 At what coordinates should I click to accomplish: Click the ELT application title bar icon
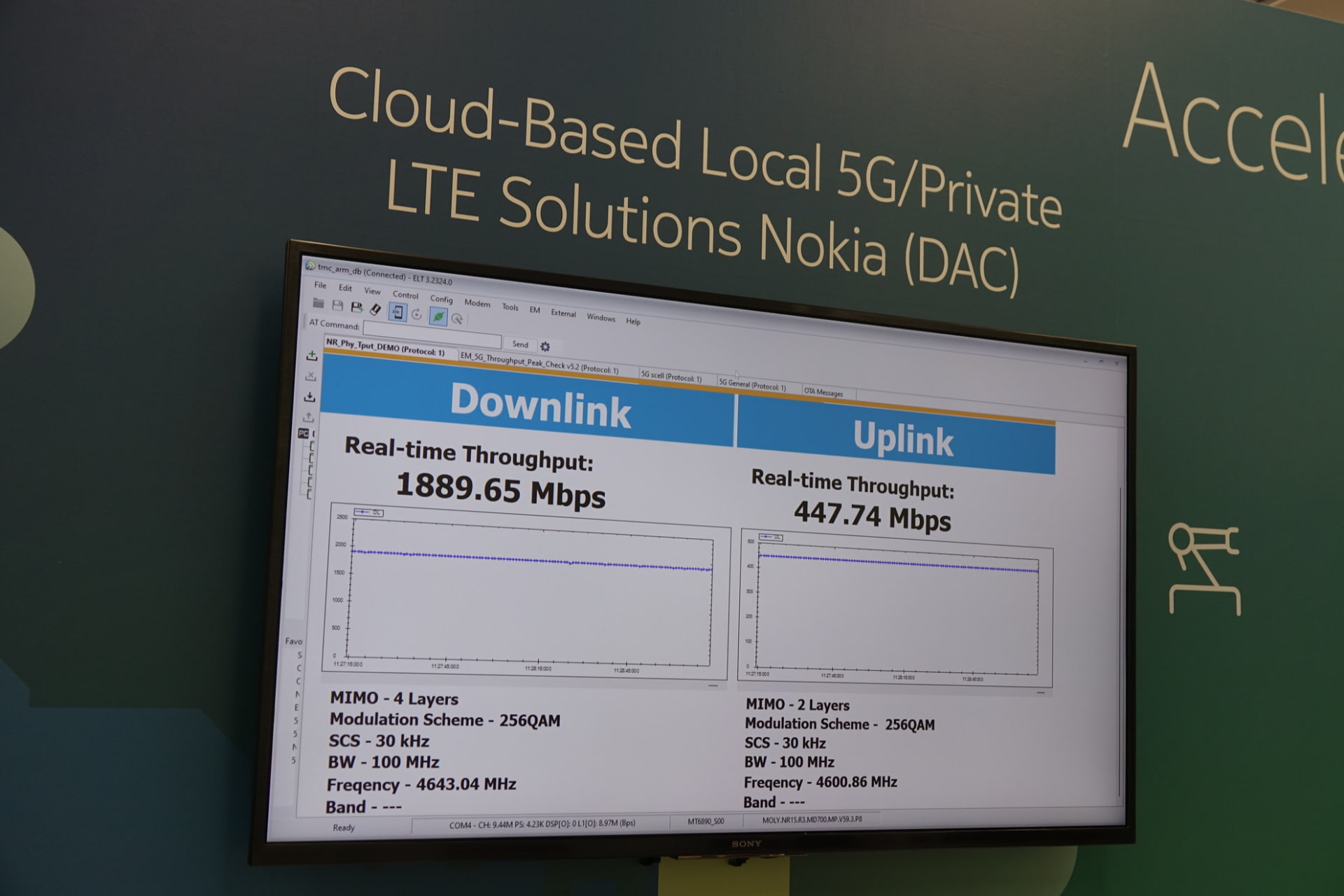310,265
